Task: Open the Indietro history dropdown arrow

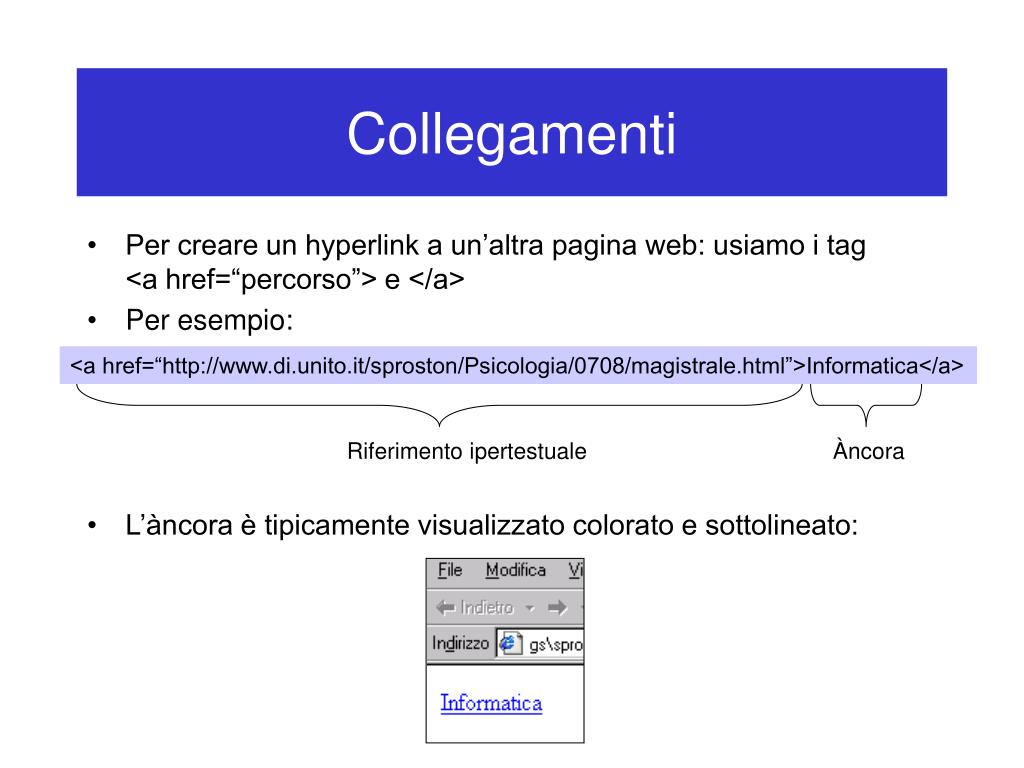Action: click(530, 609)
